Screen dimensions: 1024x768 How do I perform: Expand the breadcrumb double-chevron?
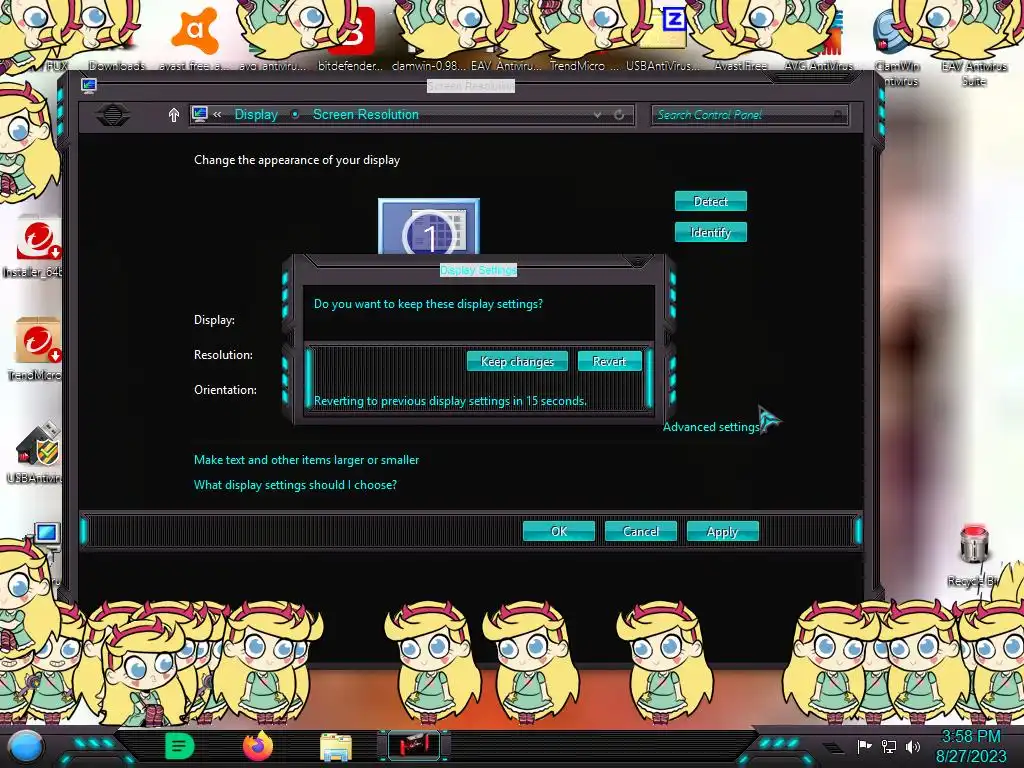tap(217, 114)
